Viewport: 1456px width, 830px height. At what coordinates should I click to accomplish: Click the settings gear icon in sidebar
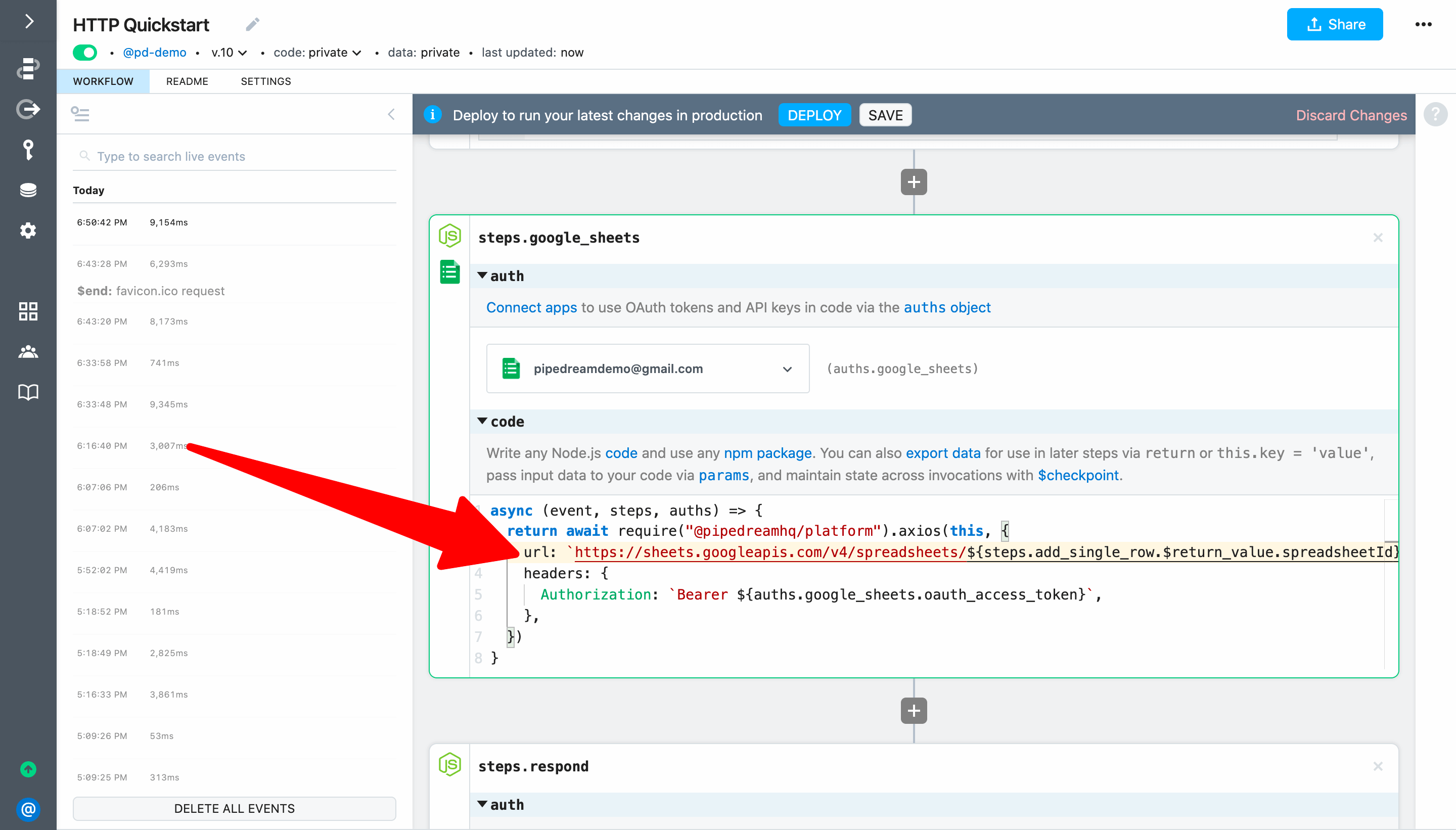tap(27, 231)
